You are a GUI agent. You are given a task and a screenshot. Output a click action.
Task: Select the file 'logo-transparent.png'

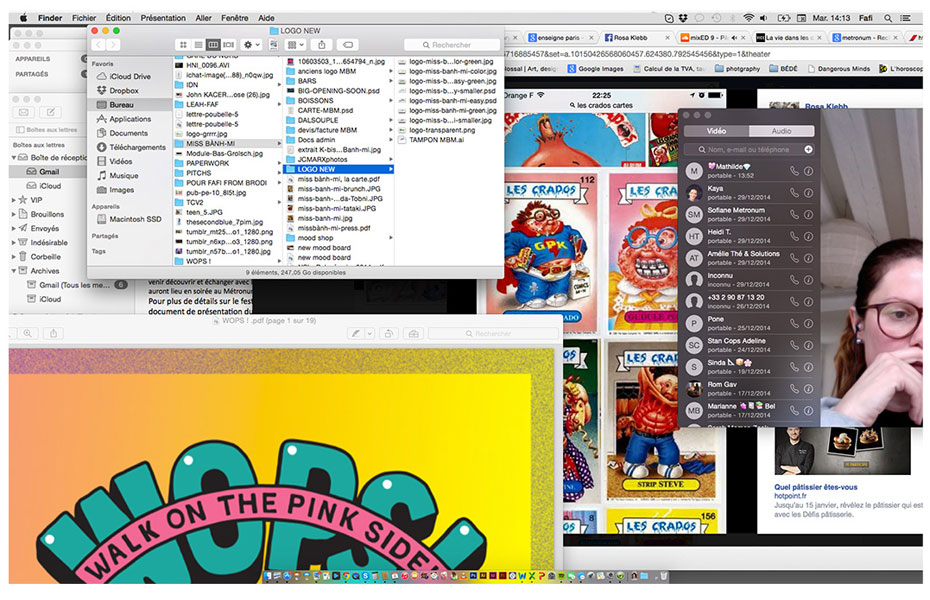[437, 130]
